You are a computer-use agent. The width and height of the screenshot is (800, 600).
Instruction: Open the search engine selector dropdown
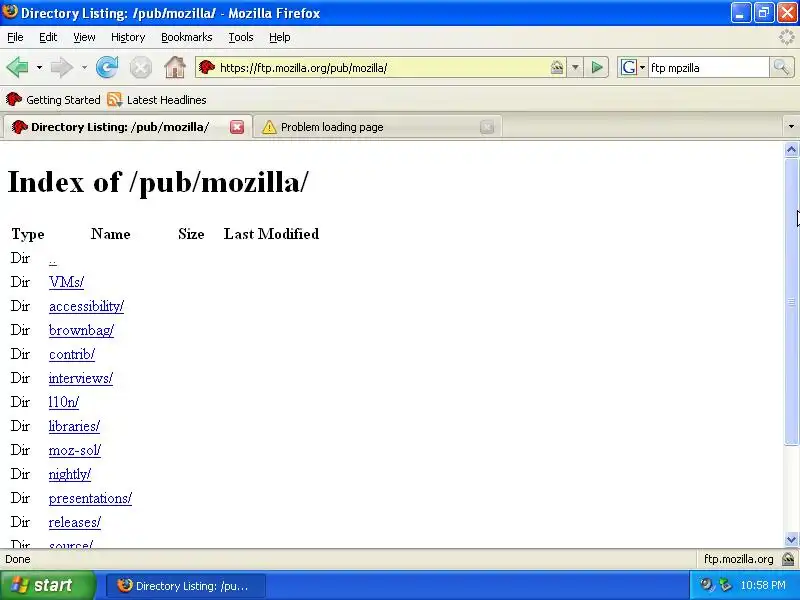[642, 67]
